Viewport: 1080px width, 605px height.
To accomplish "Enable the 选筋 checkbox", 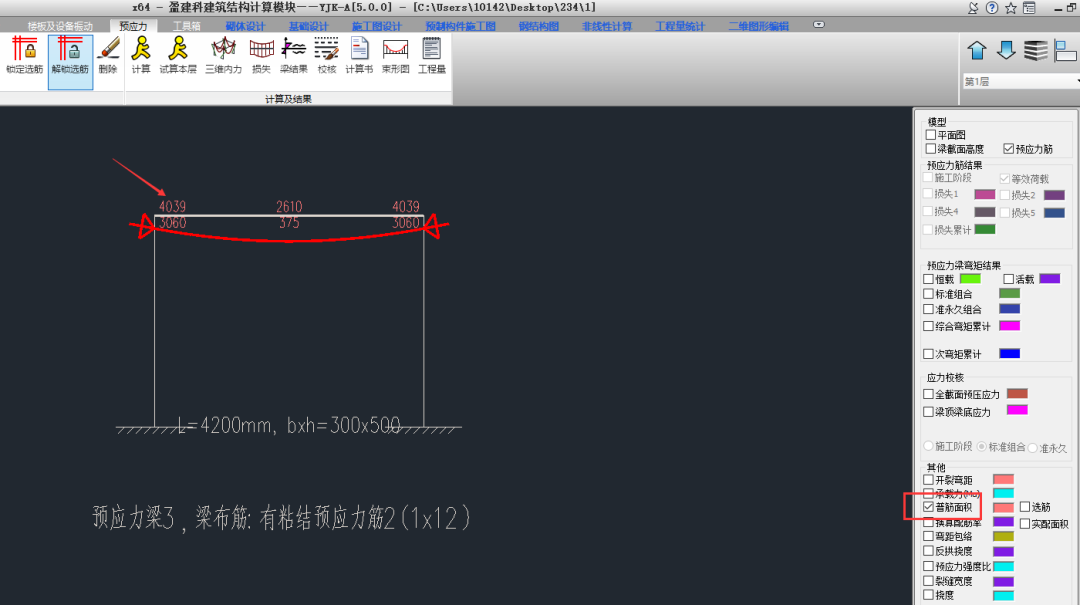I will 1025,507.
